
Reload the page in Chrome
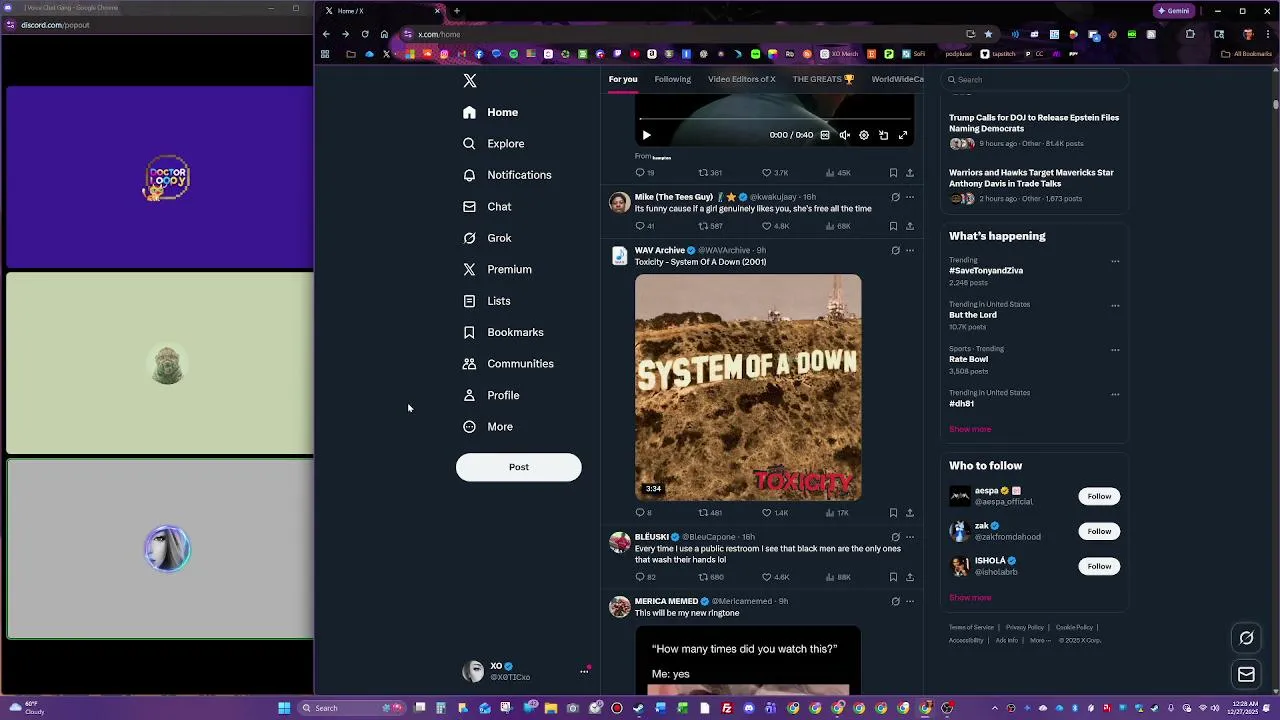point(365,34)
